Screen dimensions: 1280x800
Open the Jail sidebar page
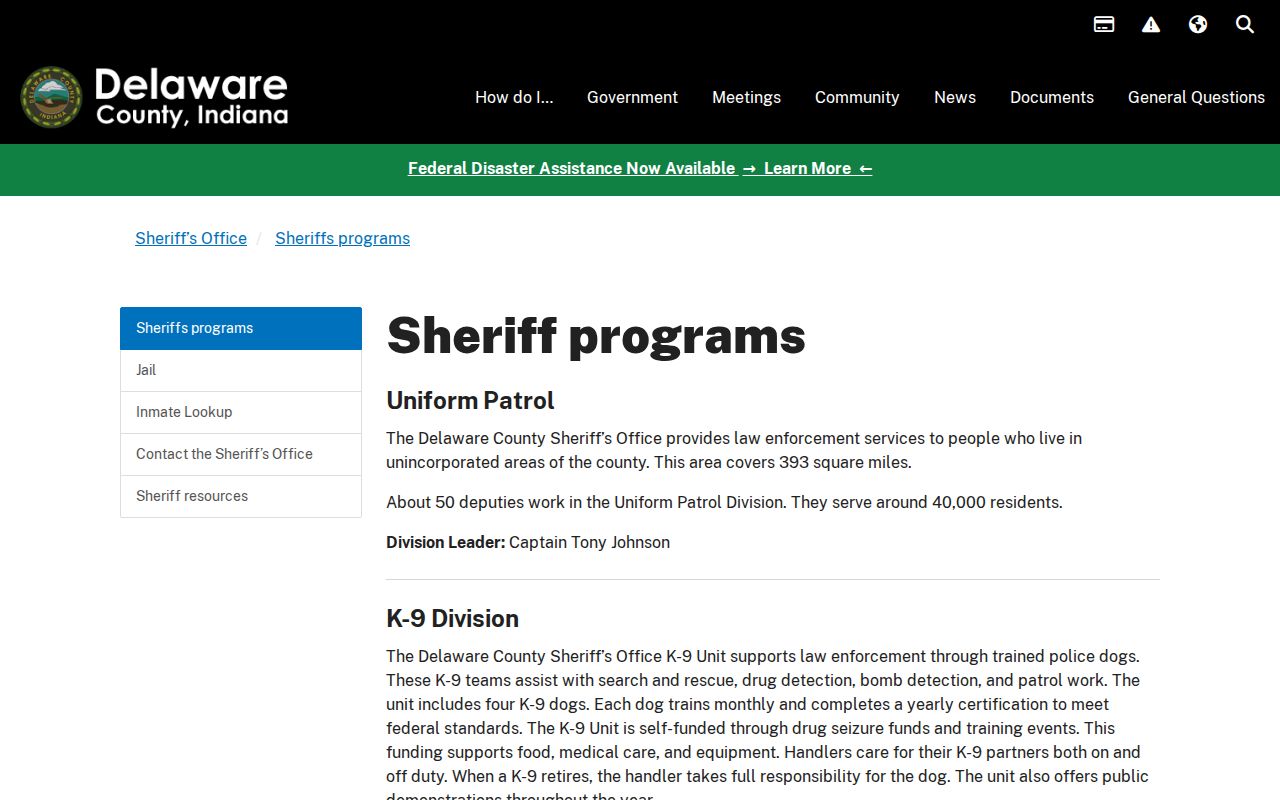click(241, 370)
